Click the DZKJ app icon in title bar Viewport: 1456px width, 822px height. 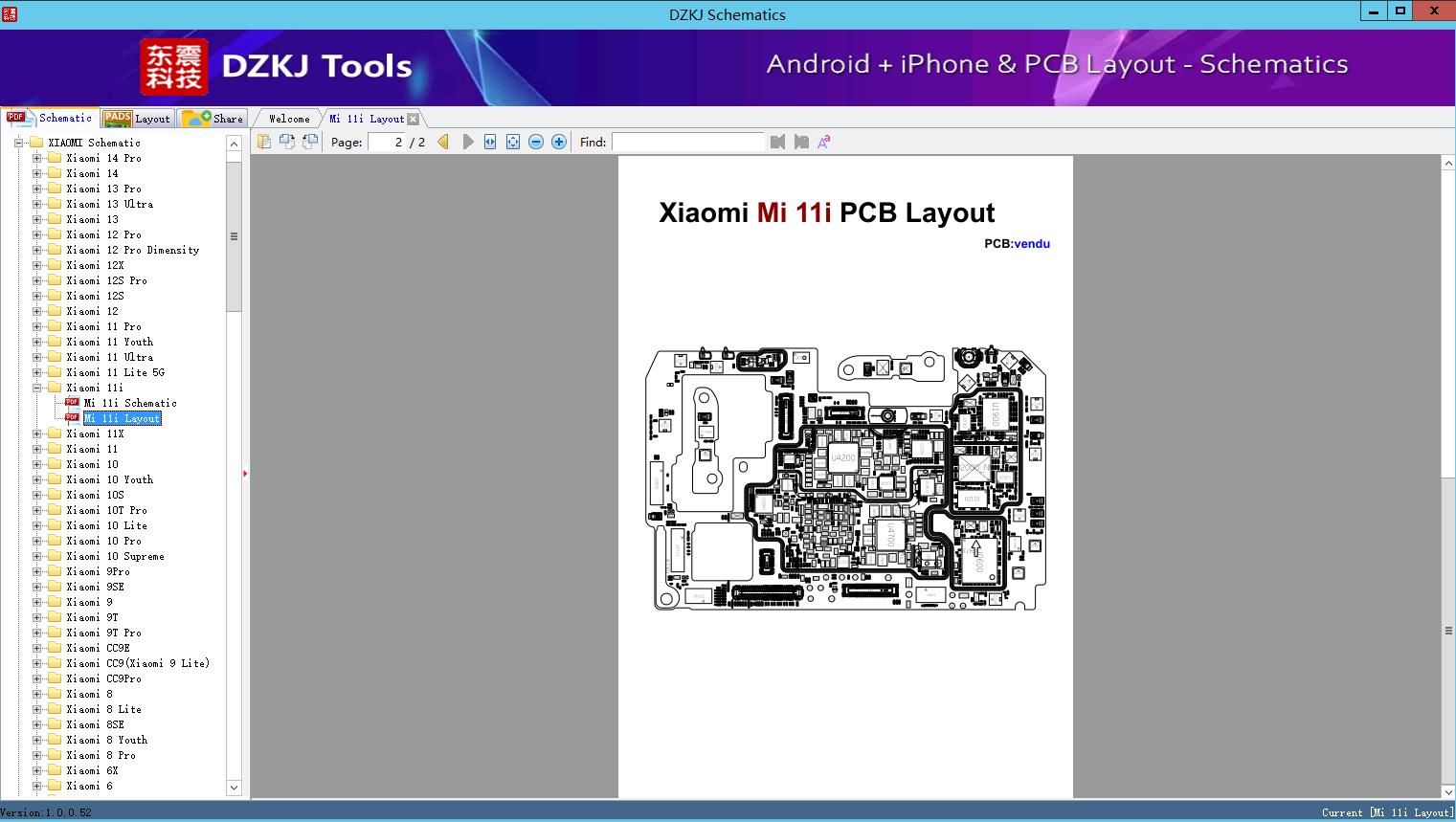11,13
